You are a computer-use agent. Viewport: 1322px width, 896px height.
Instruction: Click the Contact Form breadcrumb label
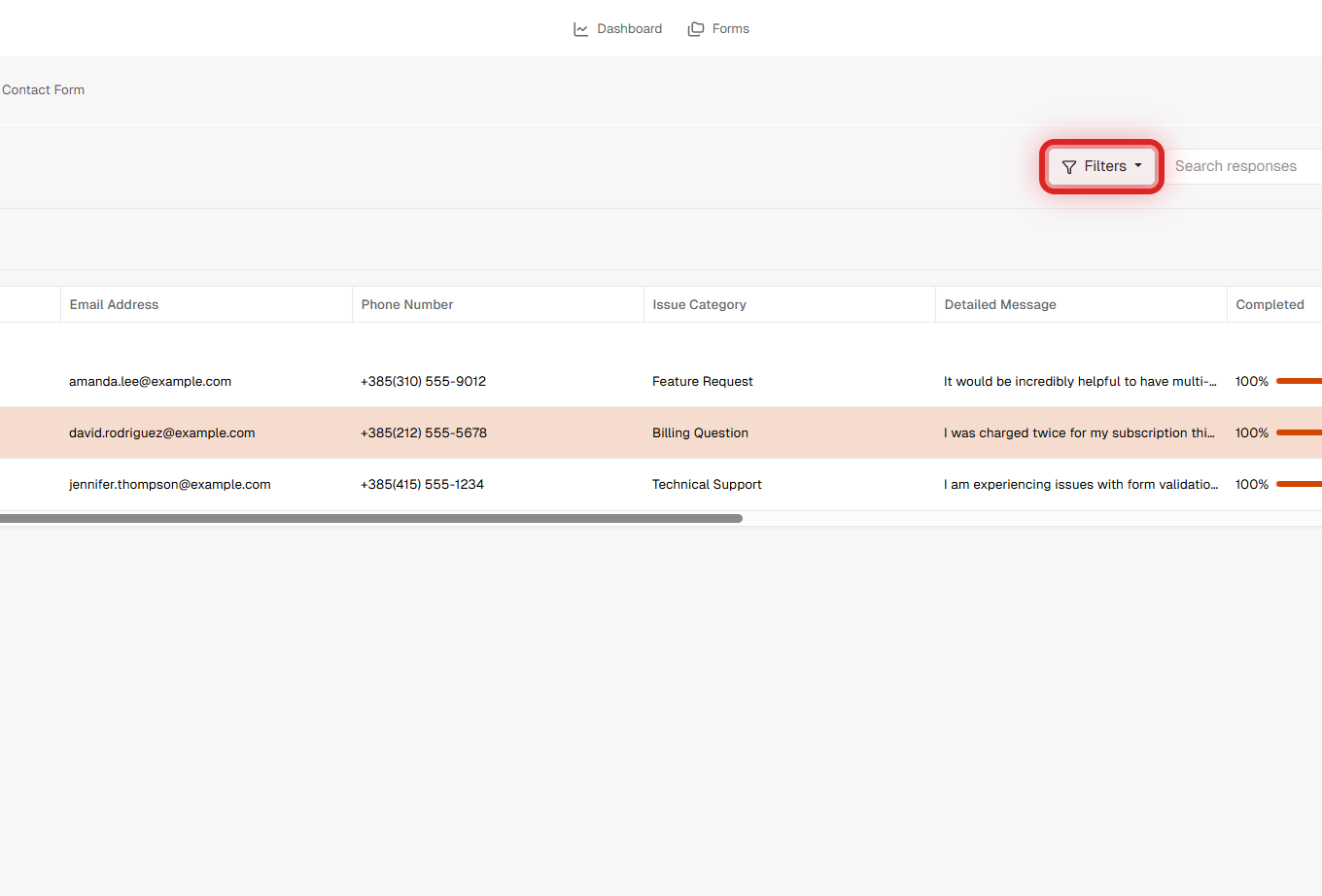[43, 89]
